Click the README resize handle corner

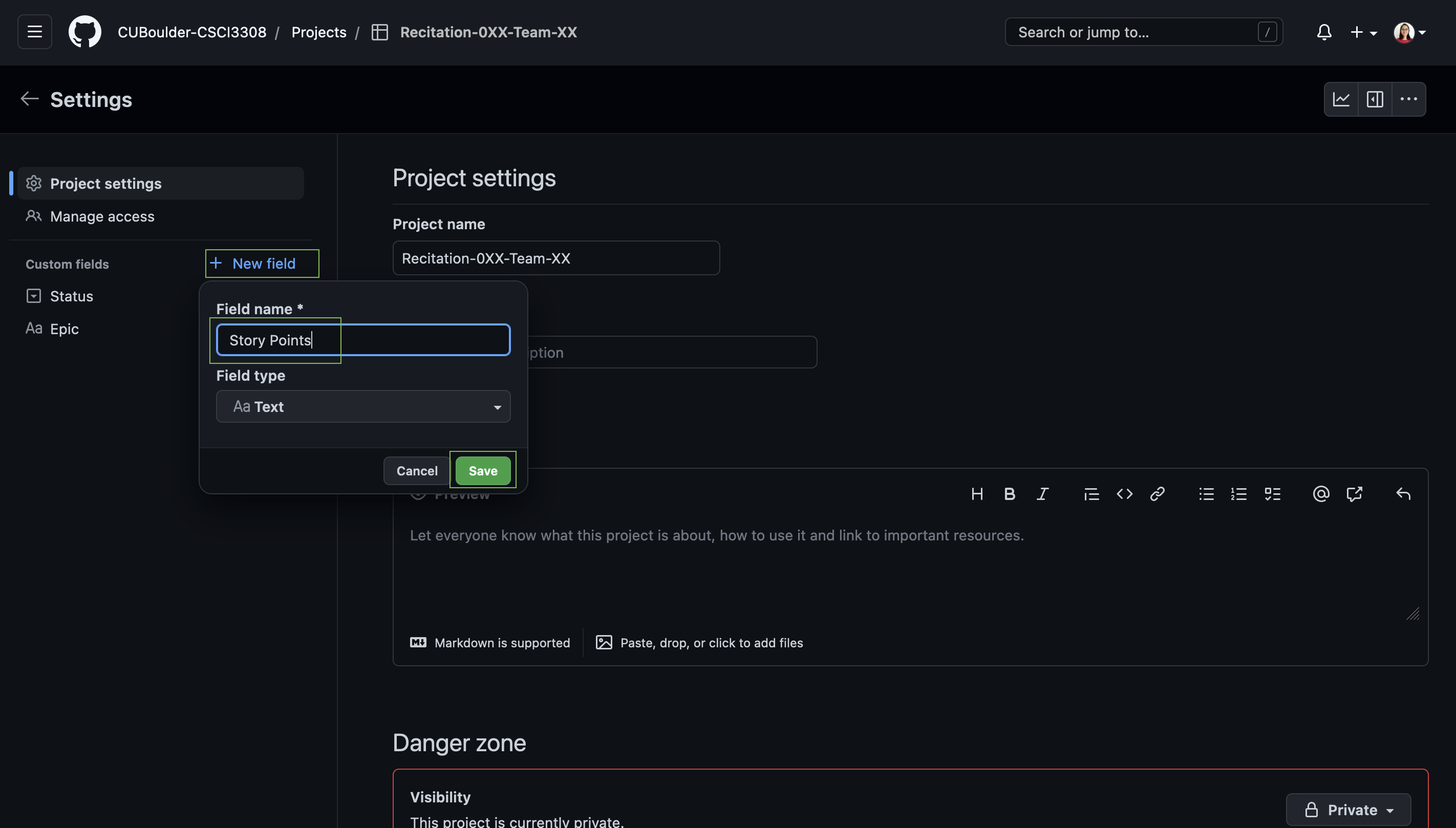tap(1413, 614)
